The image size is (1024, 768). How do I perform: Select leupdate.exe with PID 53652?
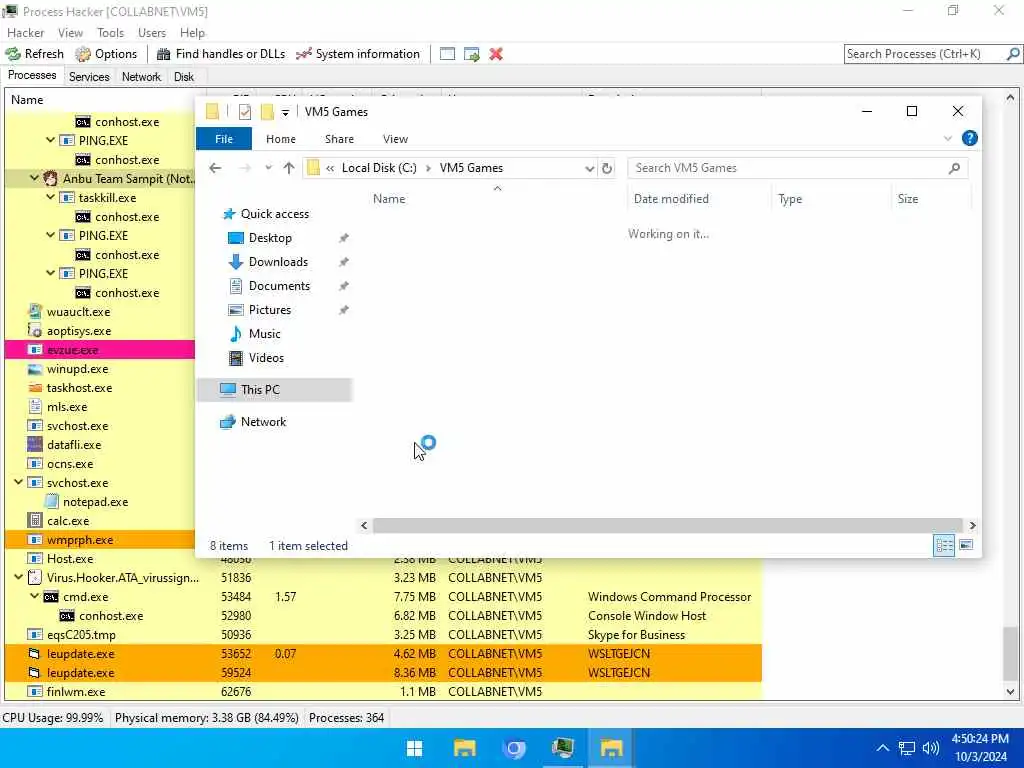point(383,654)
